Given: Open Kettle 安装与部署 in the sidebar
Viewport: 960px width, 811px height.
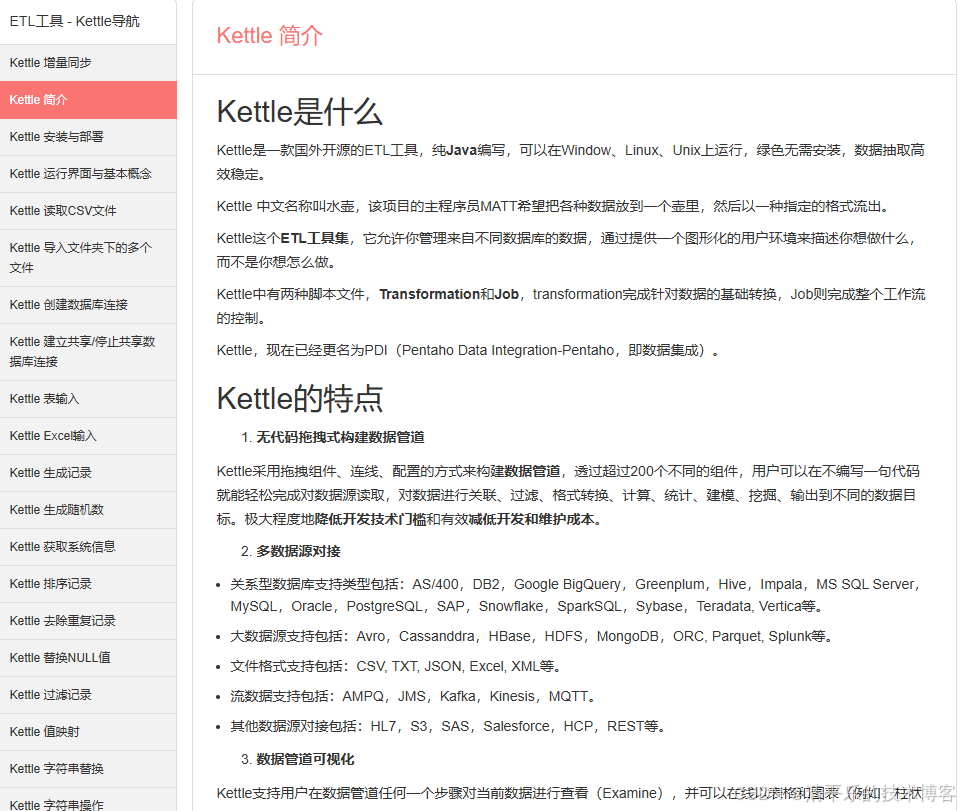Looking at the screenshot, I should coord(88,136).
